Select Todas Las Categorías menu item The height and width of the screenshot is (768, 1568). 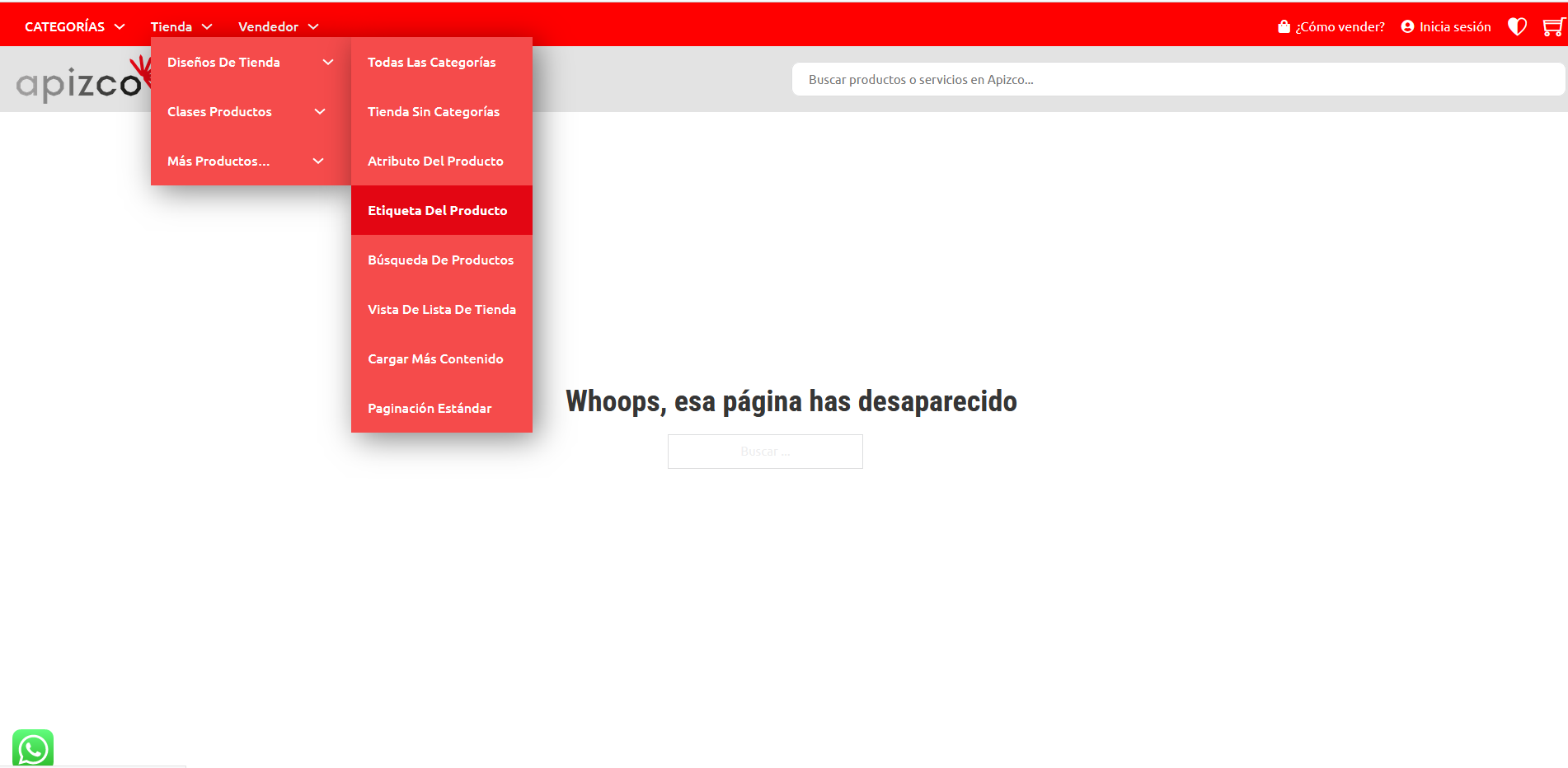(x=432, y=63)
